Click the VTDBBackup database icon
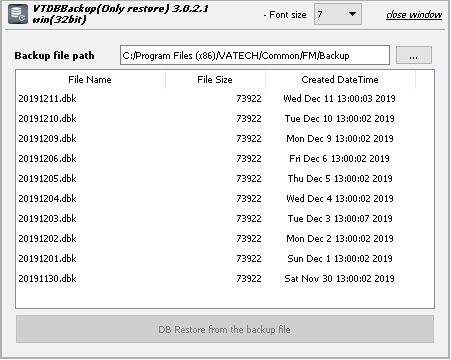The height and width of the screenshot is (360, 451). [18, 15]
